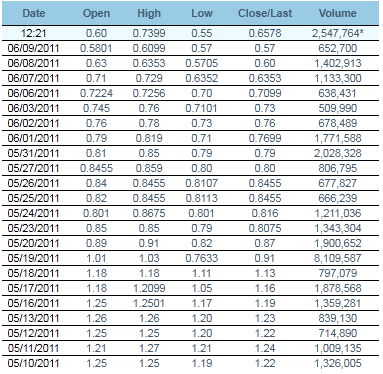The height and width of the screenshot is (374, 383).
Task: Select the date 06/06/2011
Action: click(x=33, y=93)
